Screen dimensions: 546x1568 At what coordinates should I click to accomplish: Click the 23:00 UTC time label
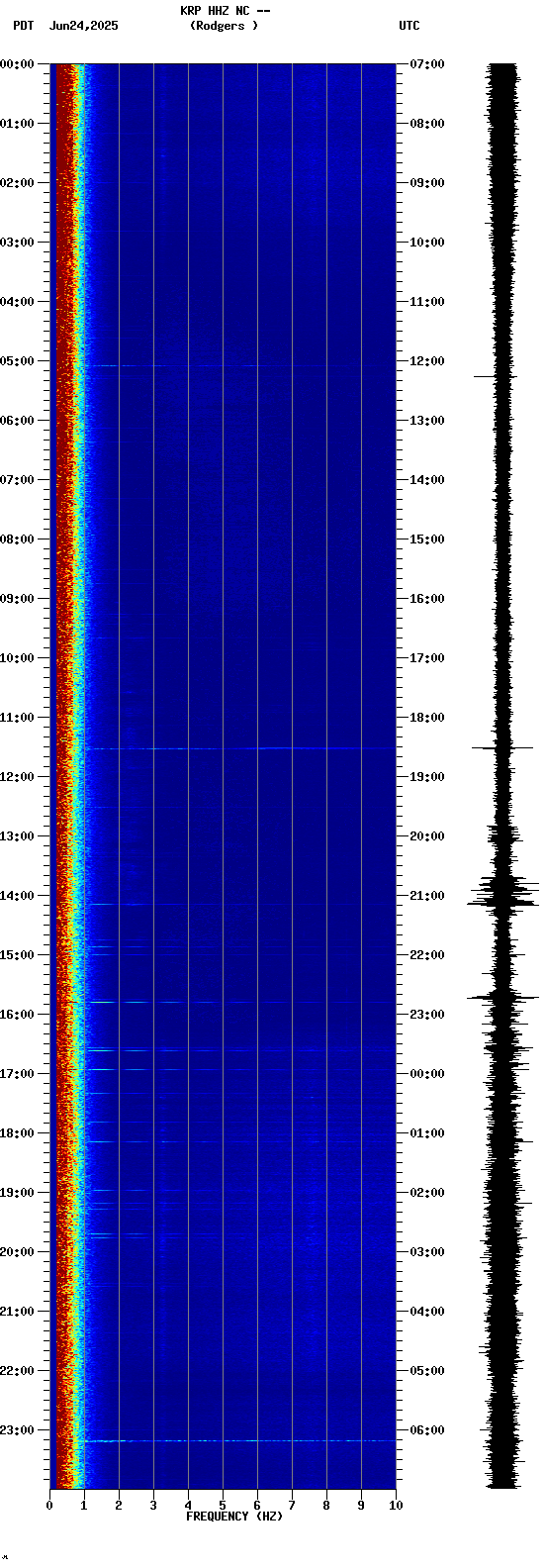click(426, 1015)
